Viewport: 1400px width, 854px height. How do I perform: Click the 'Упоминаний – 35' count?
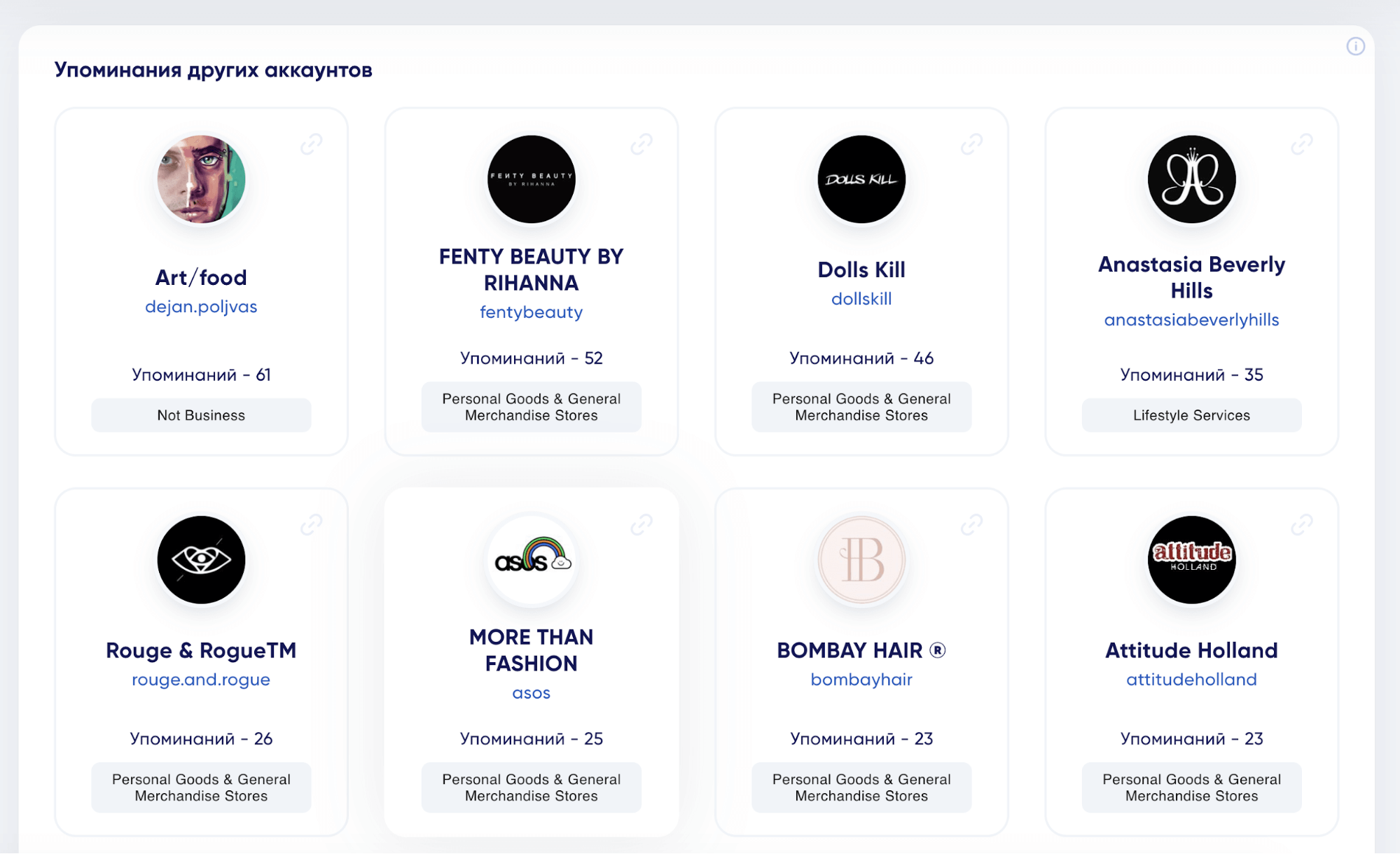coord(1191,375)
